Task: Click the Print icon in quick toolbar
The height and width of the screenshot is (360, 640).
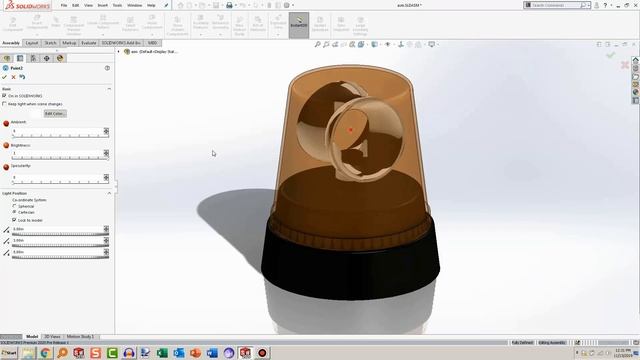Action: [229, 5]
